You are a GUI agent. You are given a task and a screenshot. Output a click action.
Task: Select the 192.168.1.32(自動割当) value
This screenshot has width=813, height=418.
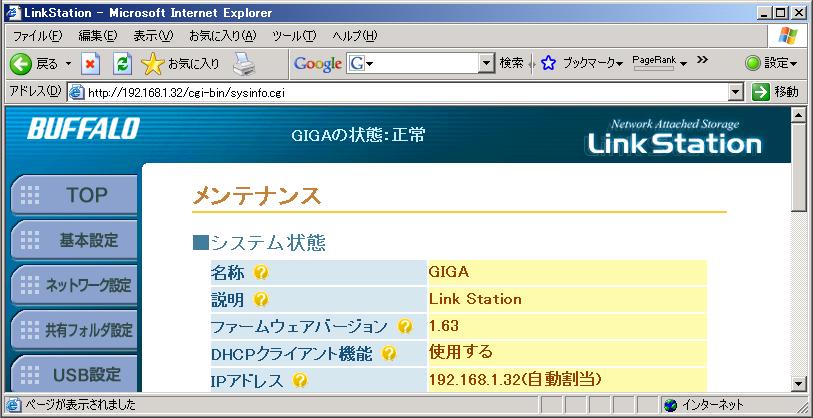[515, 380]
